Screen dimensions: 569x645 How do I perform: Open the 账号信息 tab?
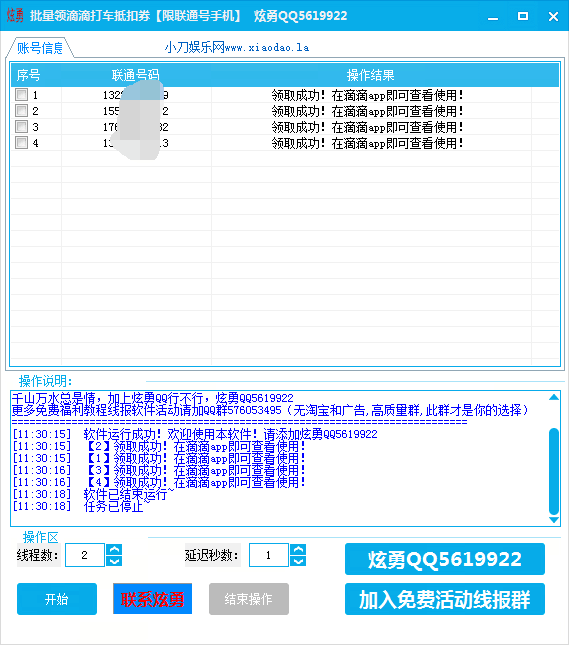(x=40, y=48)
